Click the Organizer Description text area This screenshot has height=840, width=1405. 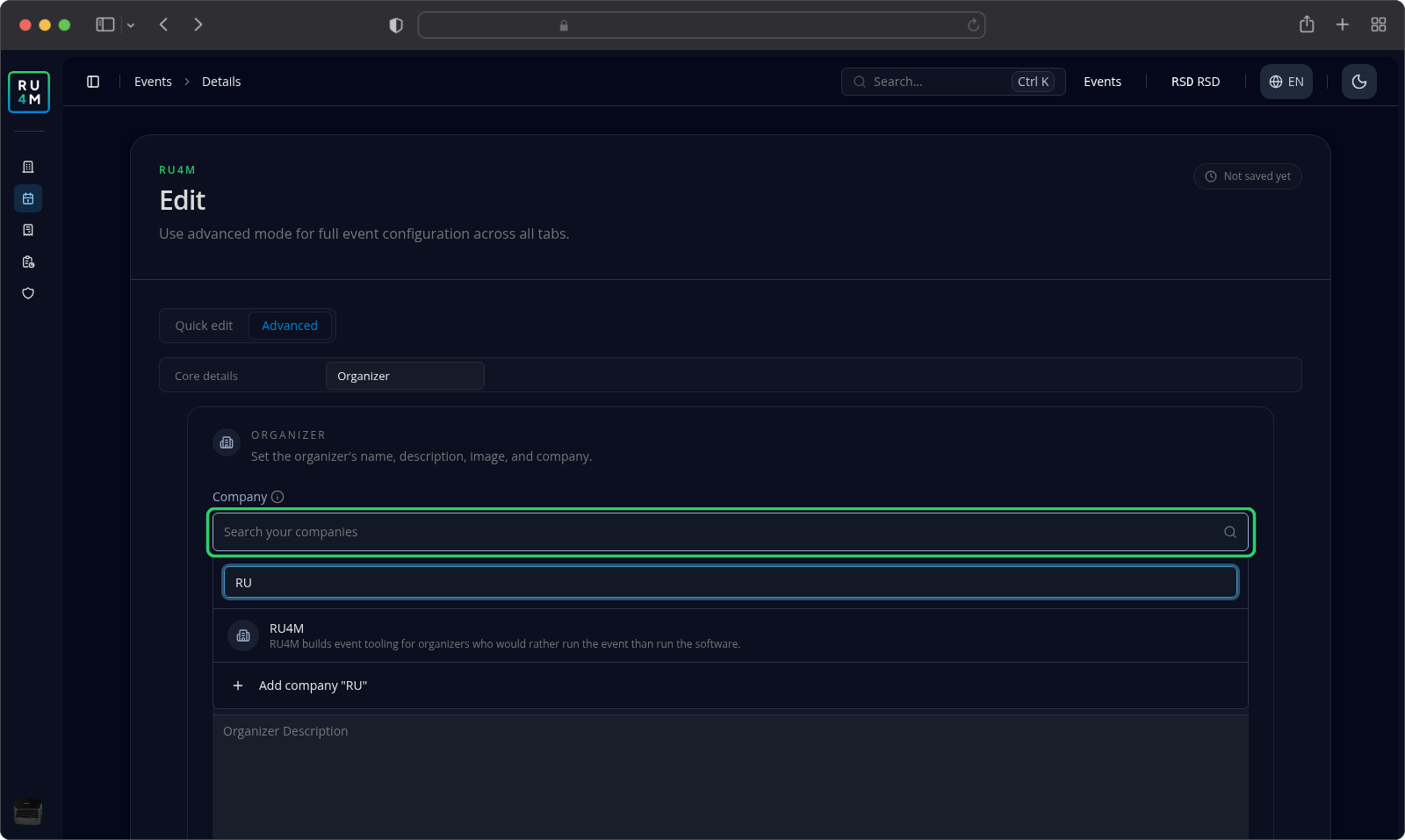[731, 777]
